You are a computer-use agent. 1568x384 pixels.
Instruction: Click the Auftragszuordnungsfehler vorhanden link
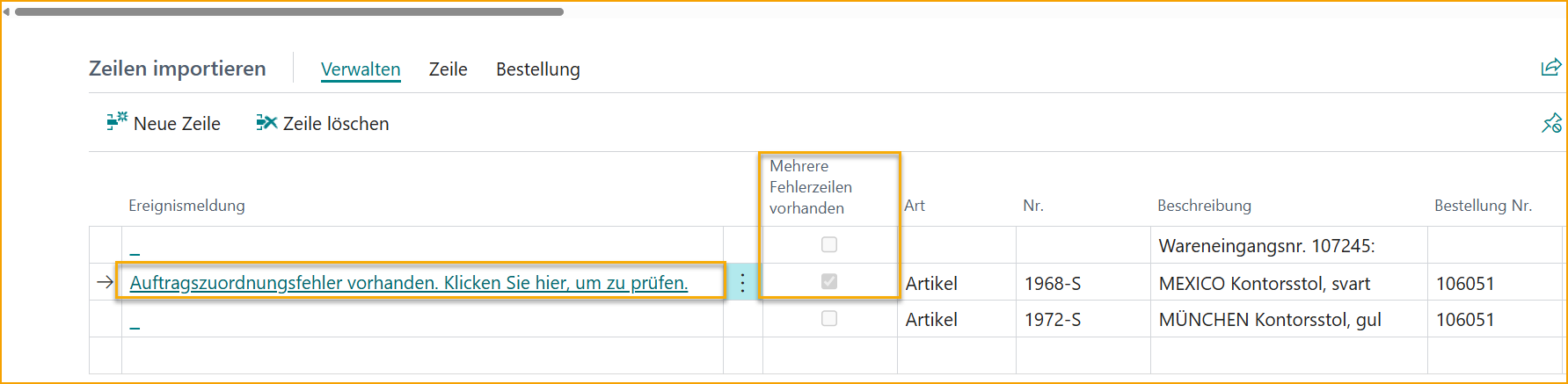[x=409, y=283]
